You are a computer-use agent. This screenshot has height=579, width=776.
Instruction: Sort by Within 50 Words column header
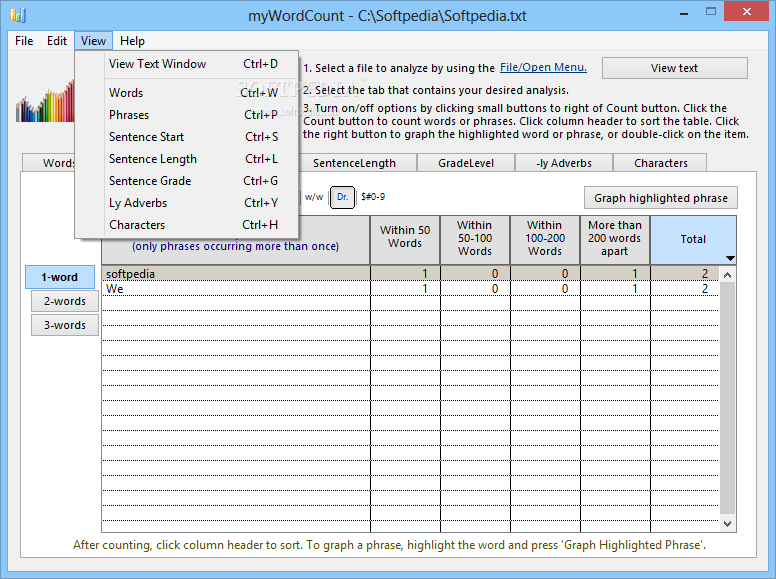405,240
